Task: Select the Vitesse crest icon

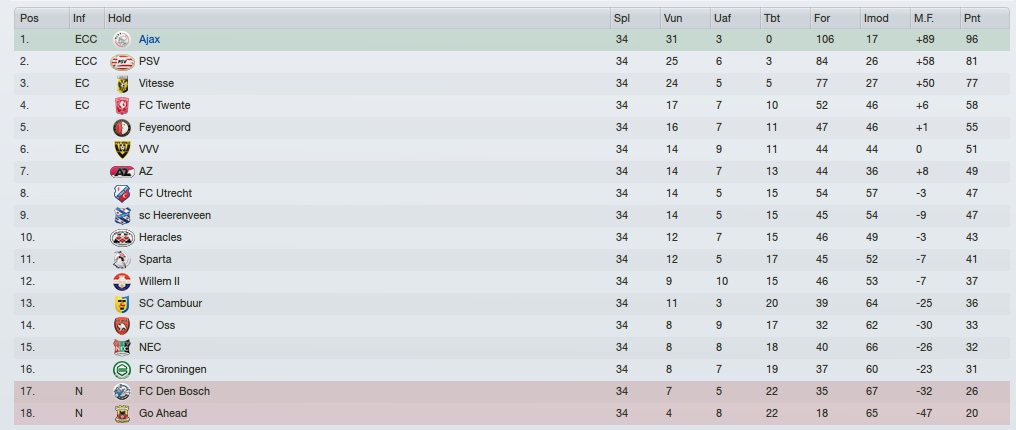Action: click(x=122, y=84)
